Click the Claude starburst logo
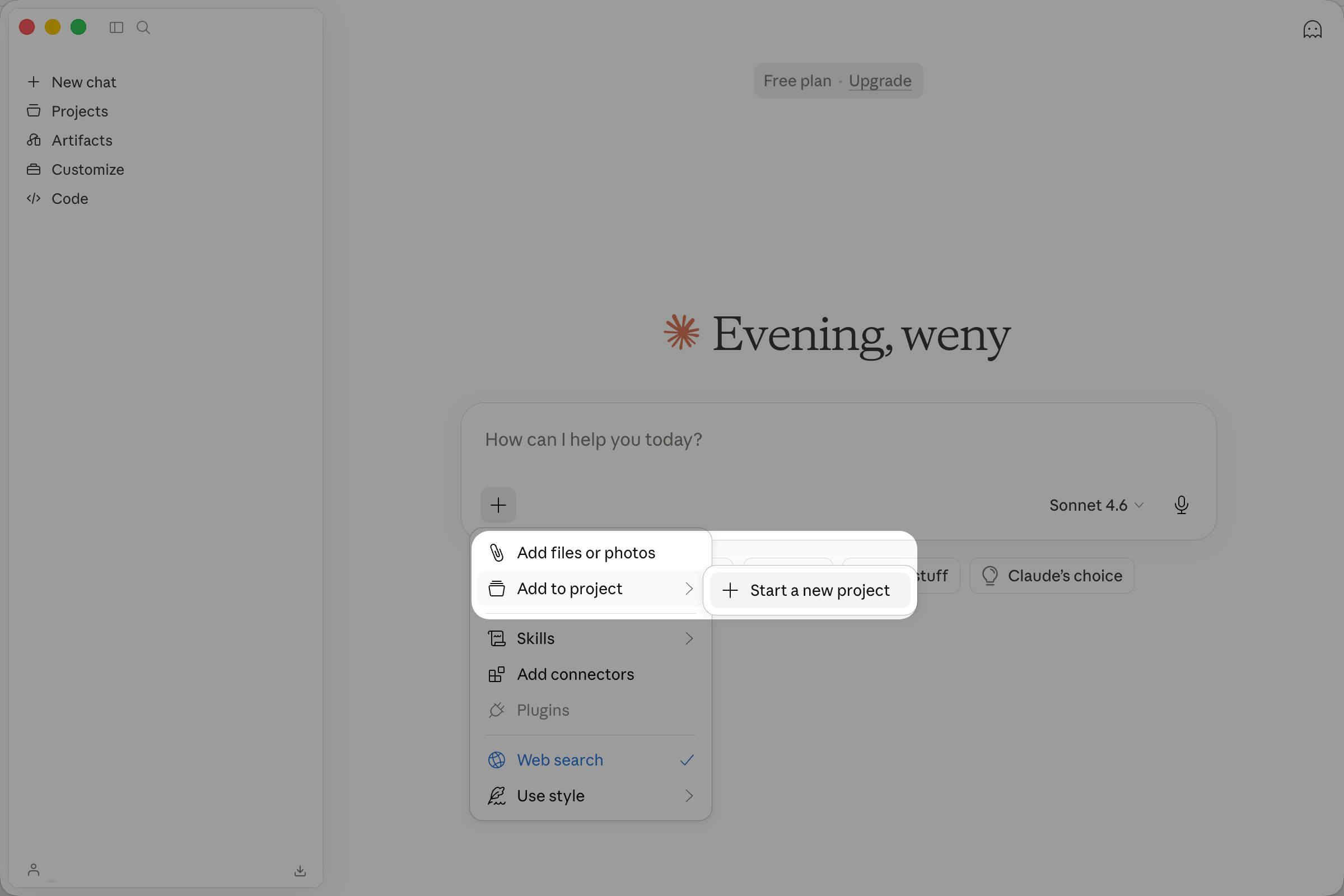Image resolution: width=1344 pixels, height=896 pixels. (x=681, y=332)
